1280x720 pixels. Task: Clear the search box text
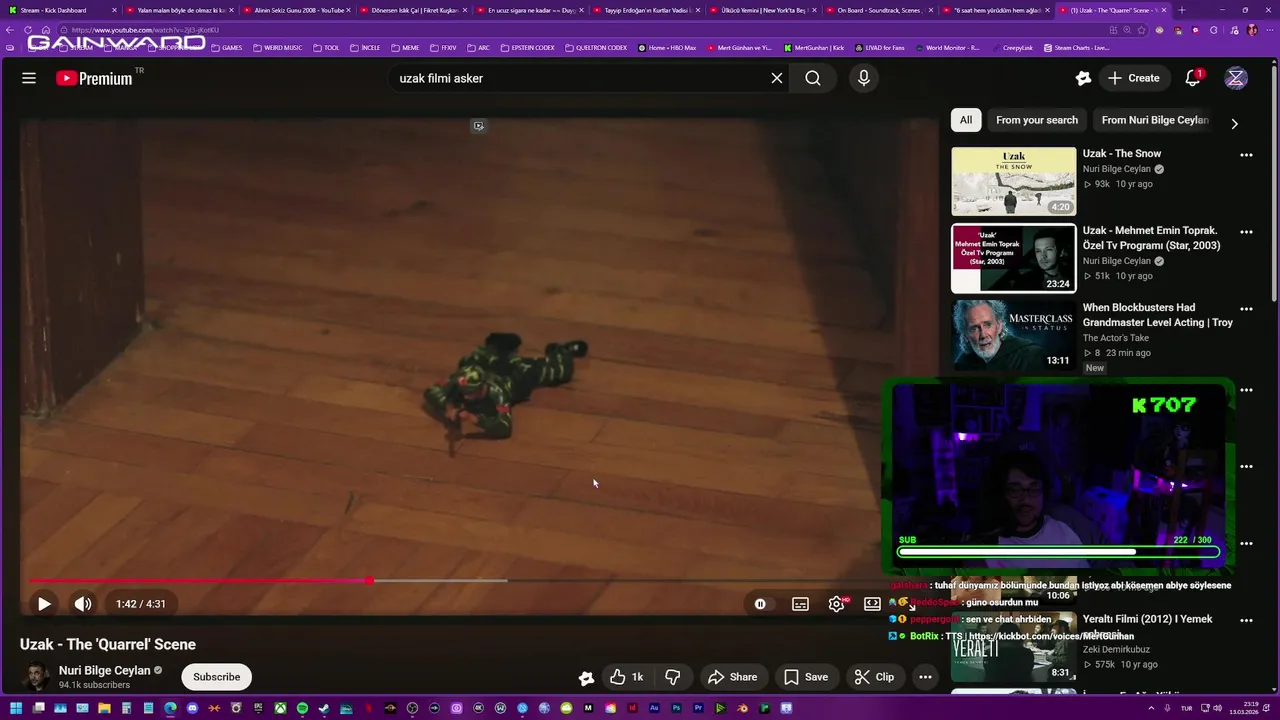click(x=776, y=78)
